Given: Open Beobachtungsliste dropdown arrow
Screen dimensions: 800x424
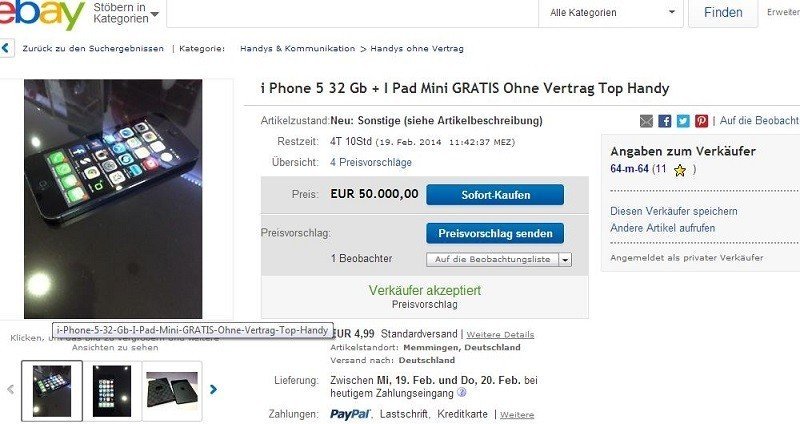Looking at the screenshot, I should click(565, 260).
